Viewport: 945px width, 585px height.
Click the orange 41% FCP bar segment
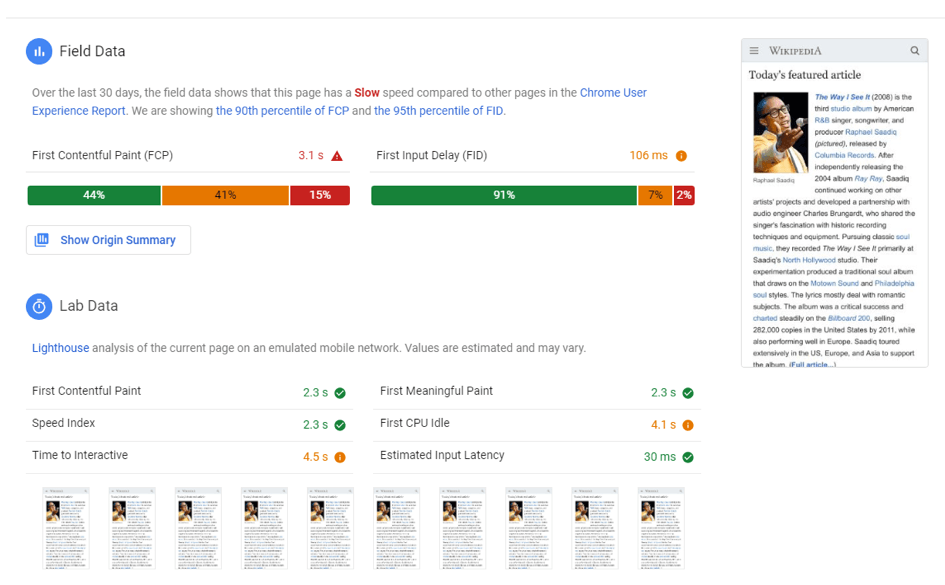(x=225, y=195)
